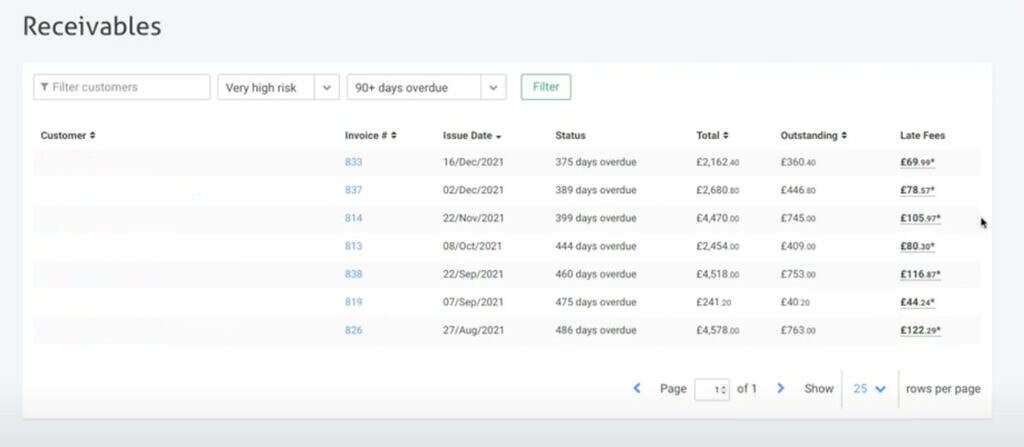Change rows per page from 25

point(869,388)
